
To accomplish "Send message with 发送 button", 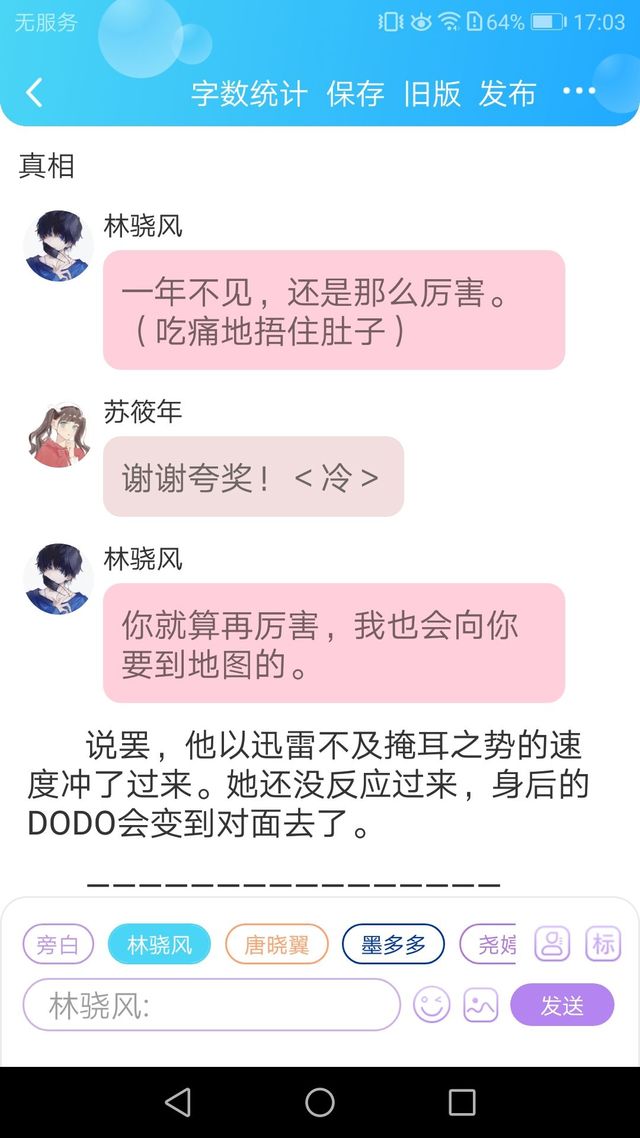I will click(x=562, y=1005).
